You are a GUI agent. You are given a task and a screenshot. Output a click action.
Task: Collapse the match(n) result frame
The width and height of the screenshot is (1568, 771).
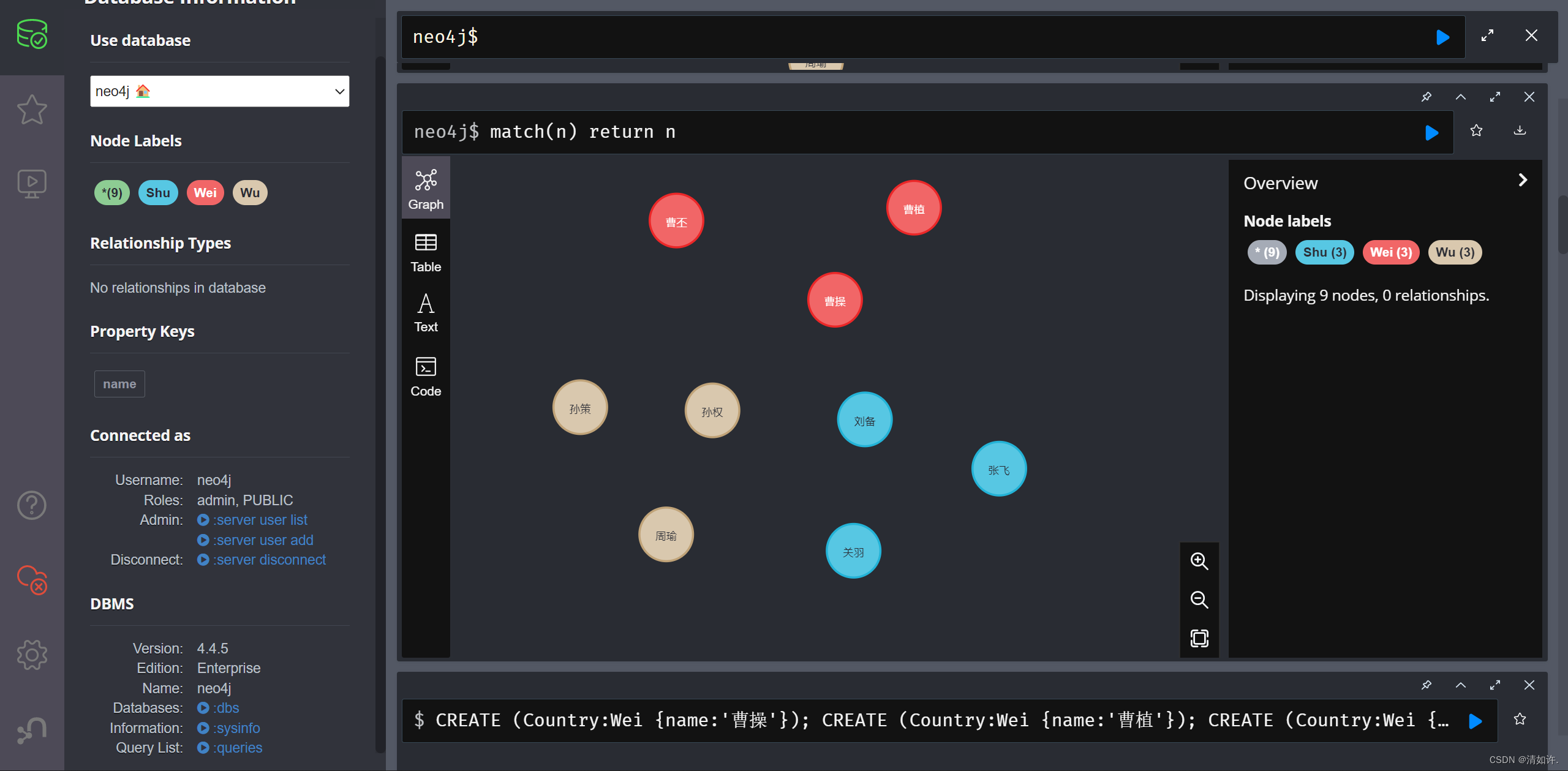(x=1461, y=97)
